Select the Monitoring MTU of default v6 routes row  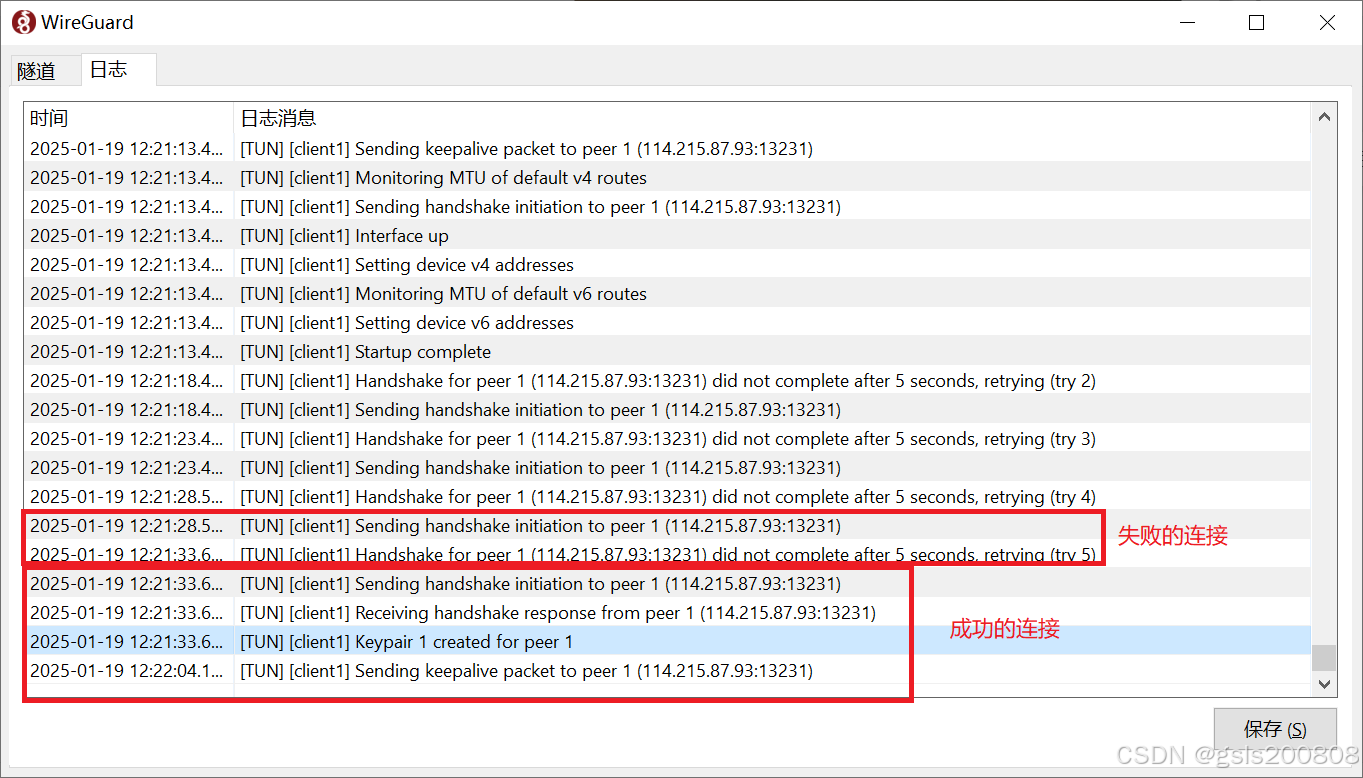tap(667, 294)
